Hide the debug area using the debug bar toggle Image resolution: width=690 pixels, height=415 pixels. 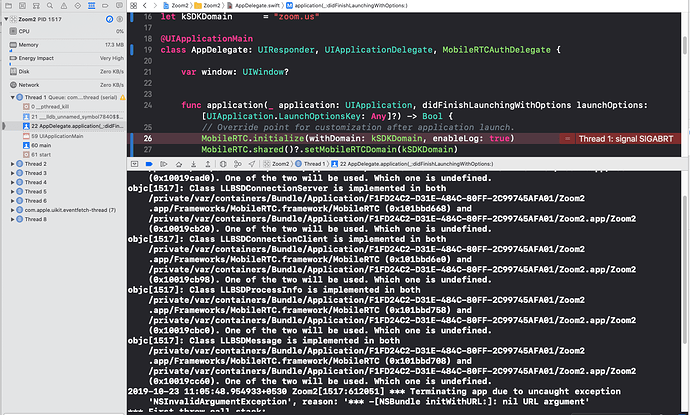pos(135,164)
